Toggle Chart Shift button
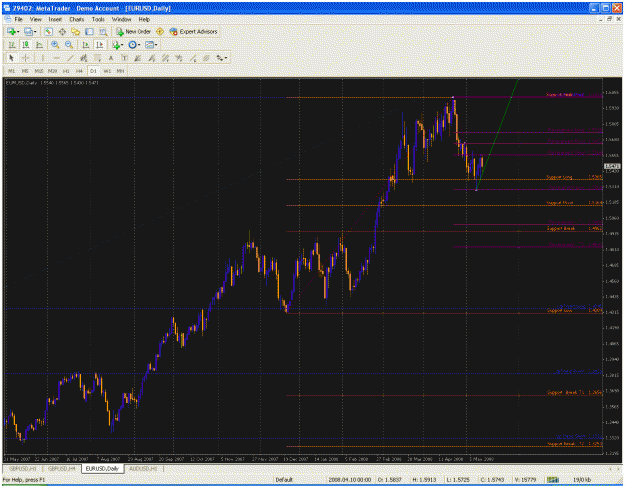 click(99, 45)
